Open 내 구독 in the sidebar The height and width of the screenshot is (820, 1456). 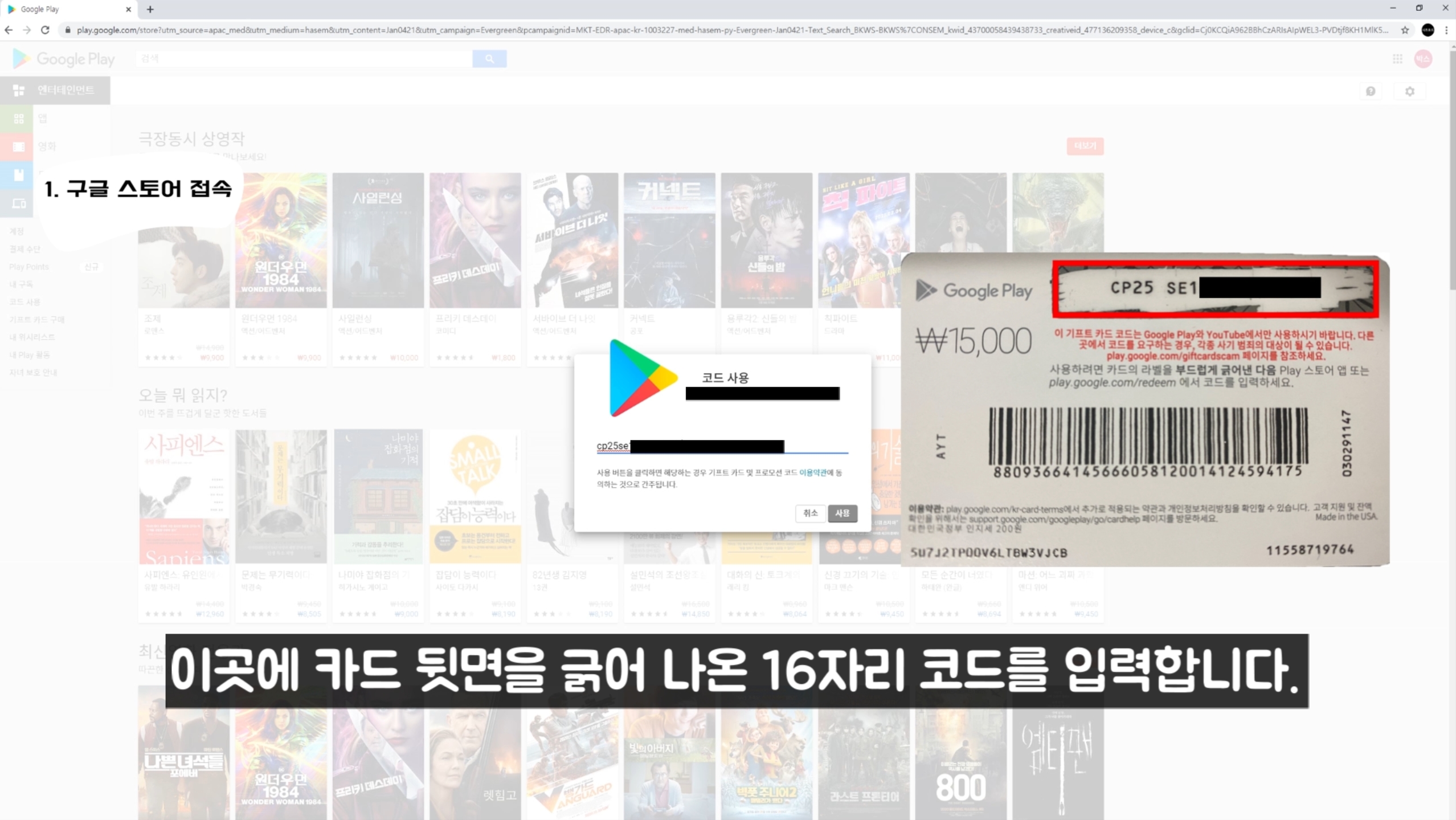21,284
